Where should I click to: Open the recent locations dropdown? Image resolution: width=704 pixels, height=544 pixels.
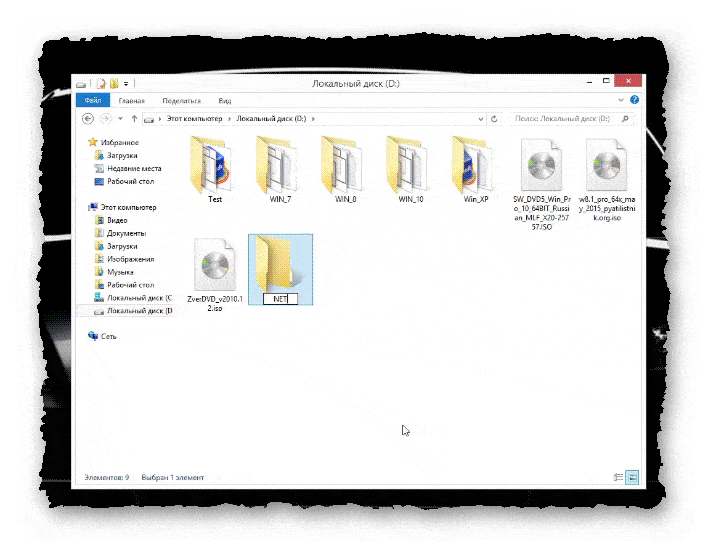[120, 119]
